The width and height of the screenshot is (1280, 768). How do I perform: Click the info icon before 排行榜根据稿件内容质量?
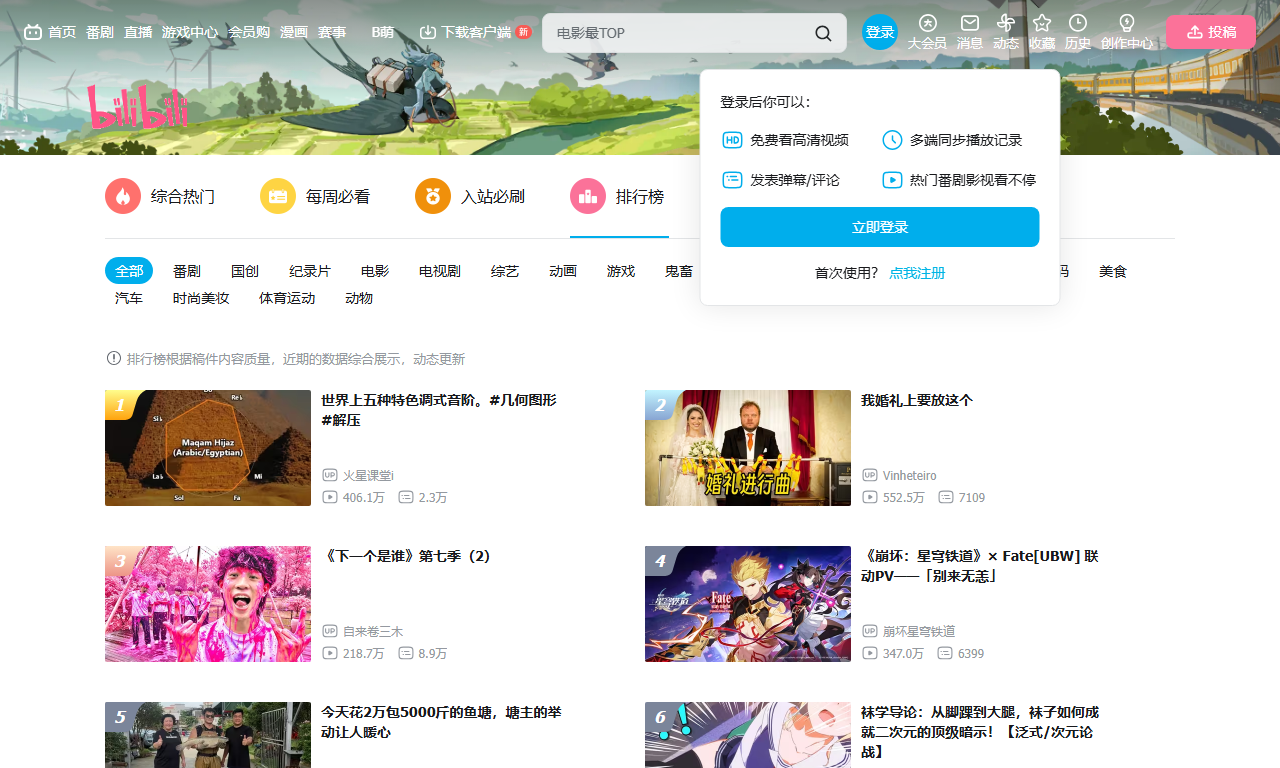pyautogui.click(x=114, y=358)
